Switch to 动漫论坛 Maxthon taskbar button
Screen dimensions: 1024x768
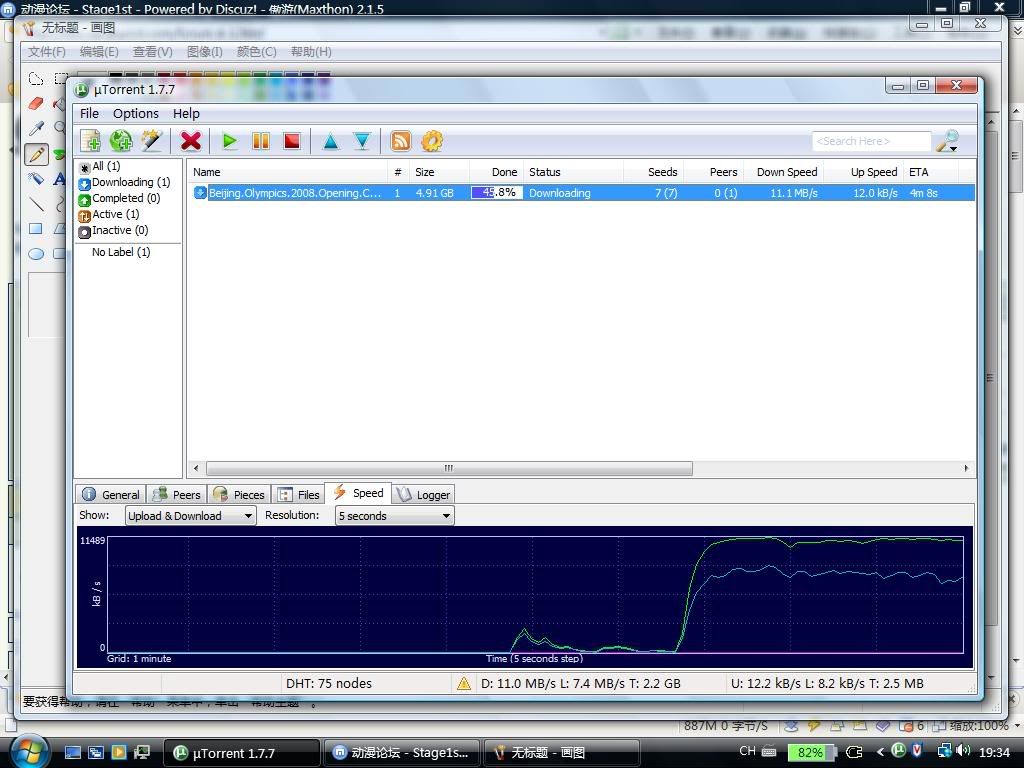coord(402,753)
